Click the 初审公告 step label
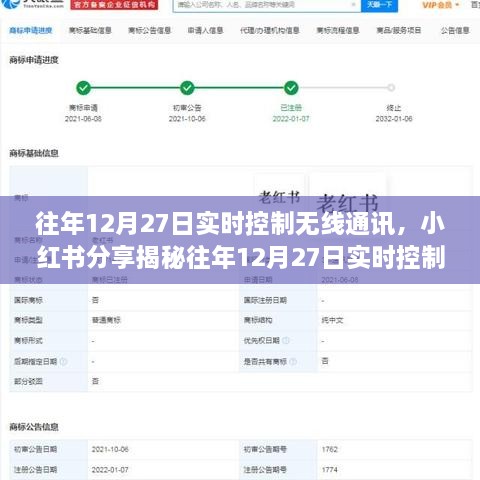 187,108
